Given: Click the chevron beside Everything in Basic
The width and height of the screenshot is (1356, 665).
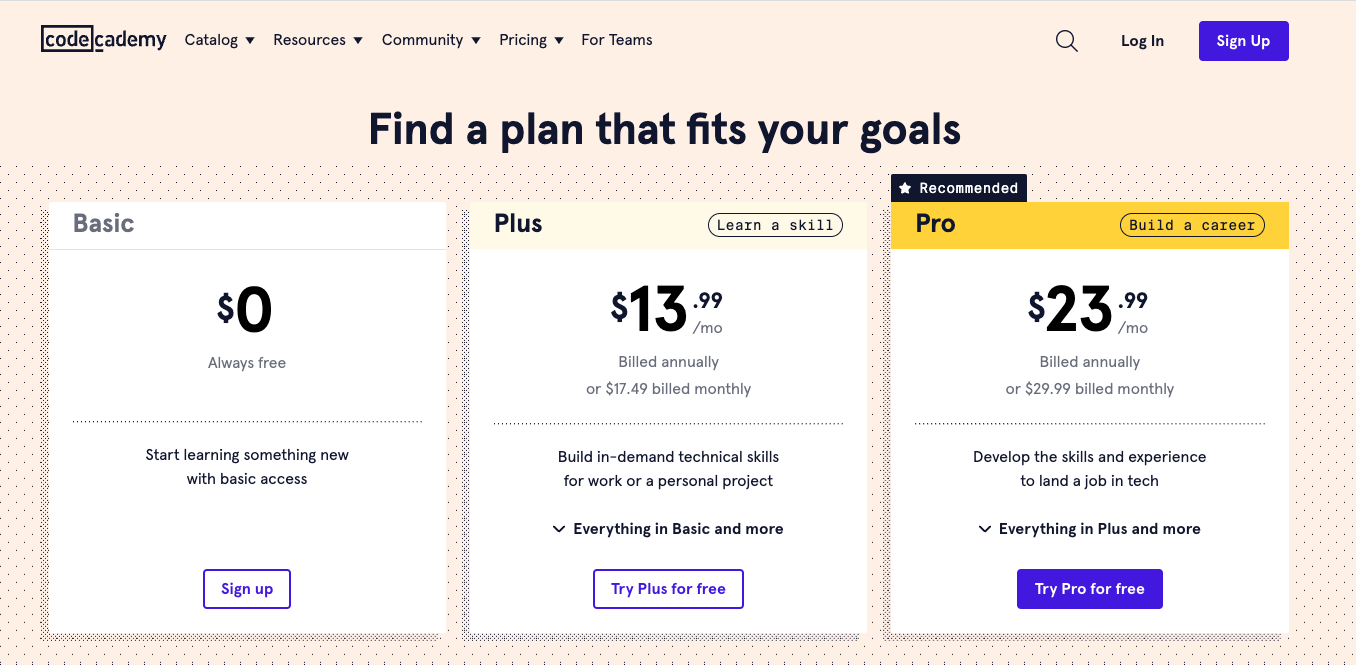Looking at the screenshot, I should pyautogui.click(x=559, y=529).
